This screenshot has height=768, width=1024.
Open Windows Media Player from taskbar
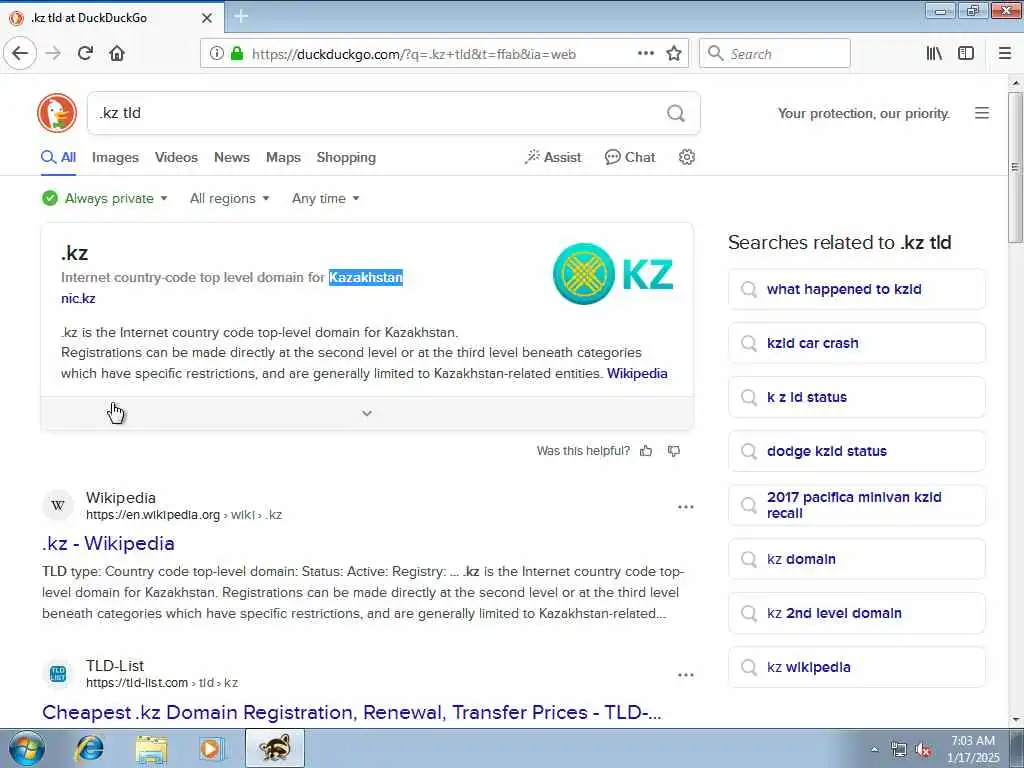tap(212, 748)
